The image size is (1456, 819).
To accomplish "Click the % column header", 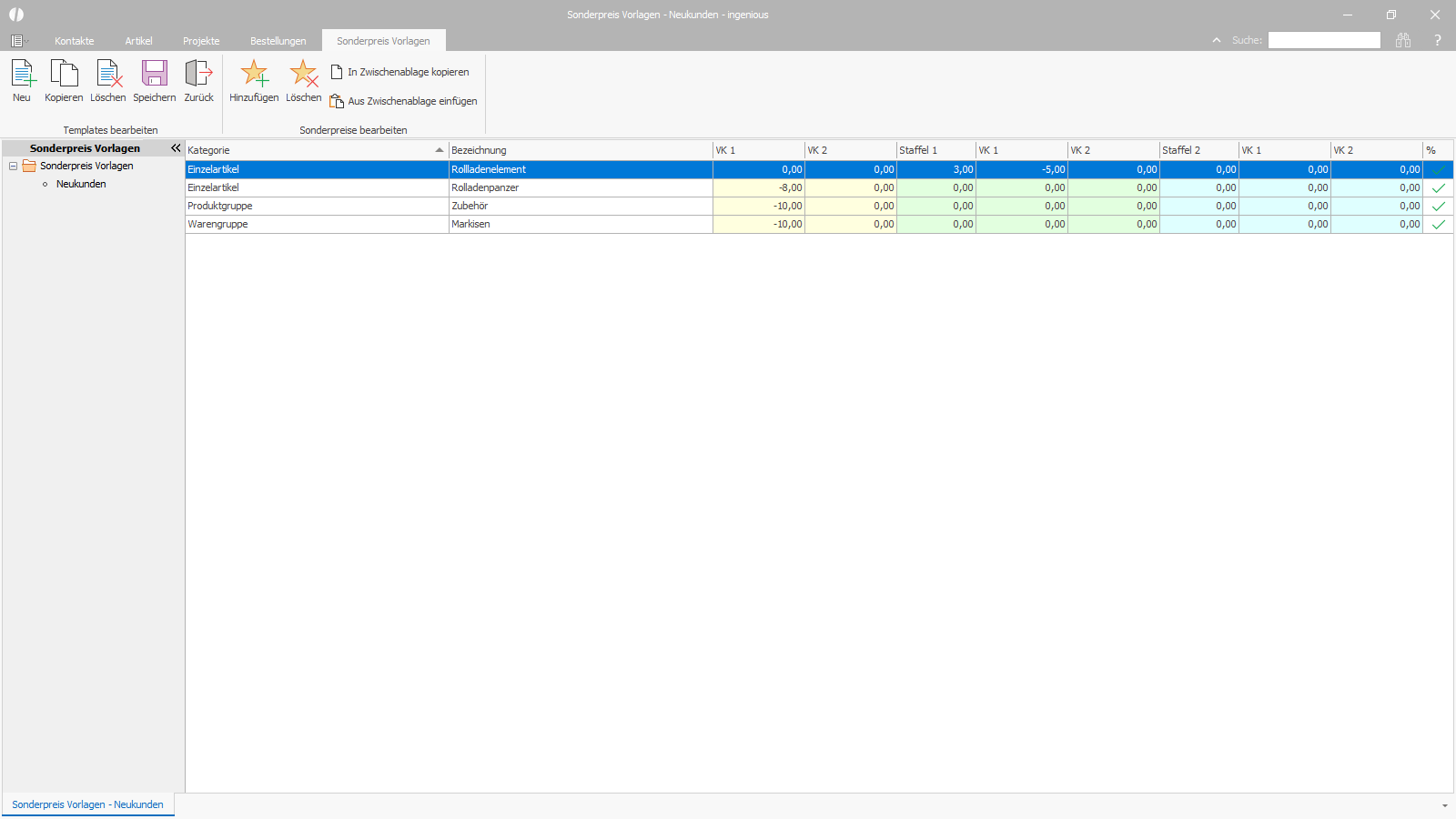I will [1438, 150].
